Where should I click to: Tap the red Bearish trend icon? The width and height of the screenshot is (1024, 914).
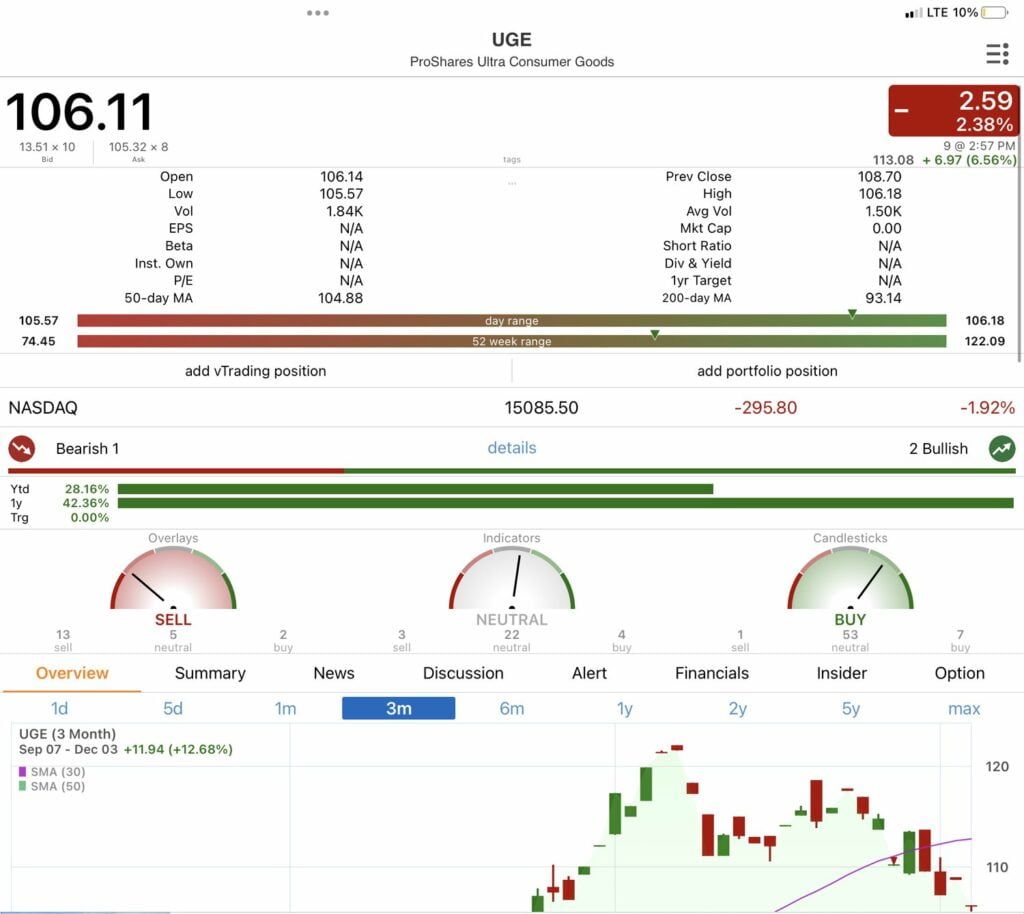pos(22,448)
